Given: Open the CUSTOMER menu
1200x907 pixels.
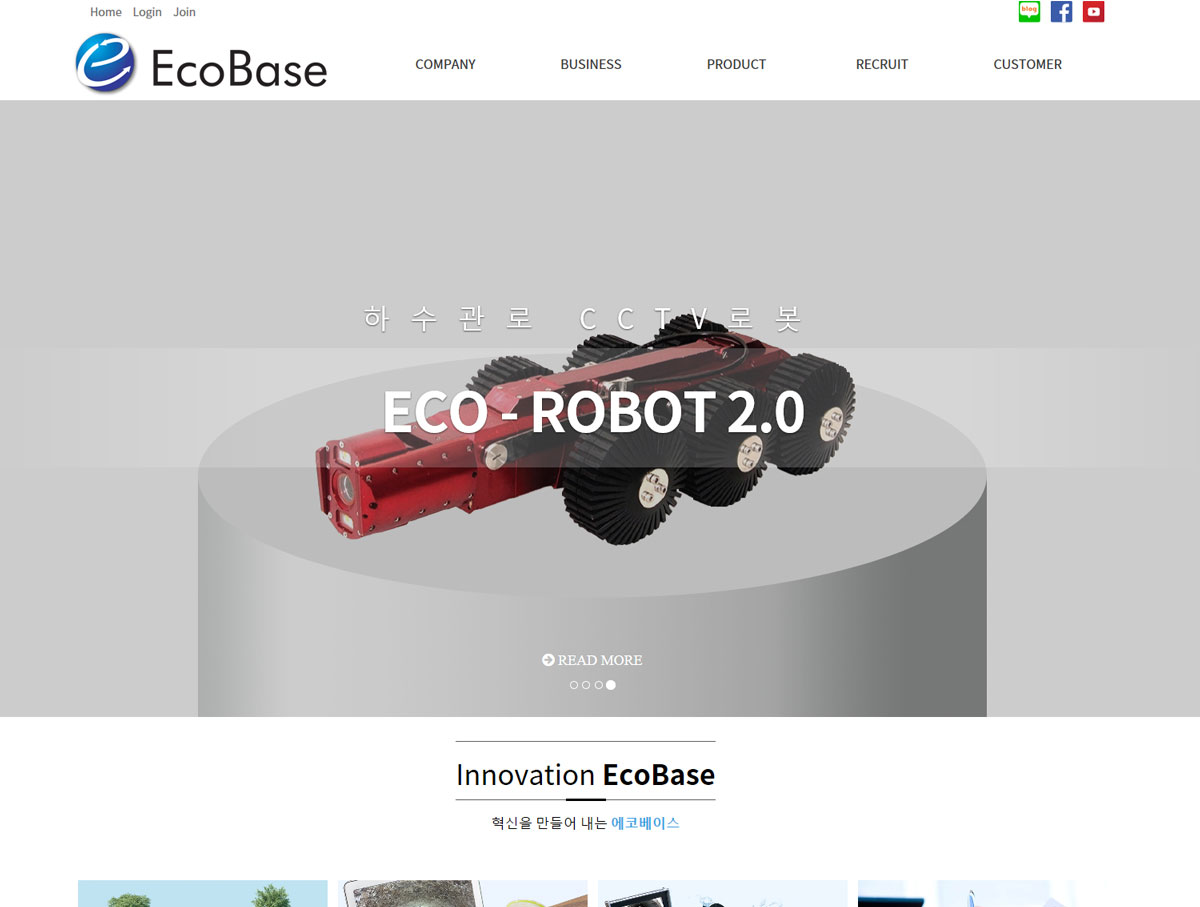Looking at the screenshot, I should tap(1028, 64).
